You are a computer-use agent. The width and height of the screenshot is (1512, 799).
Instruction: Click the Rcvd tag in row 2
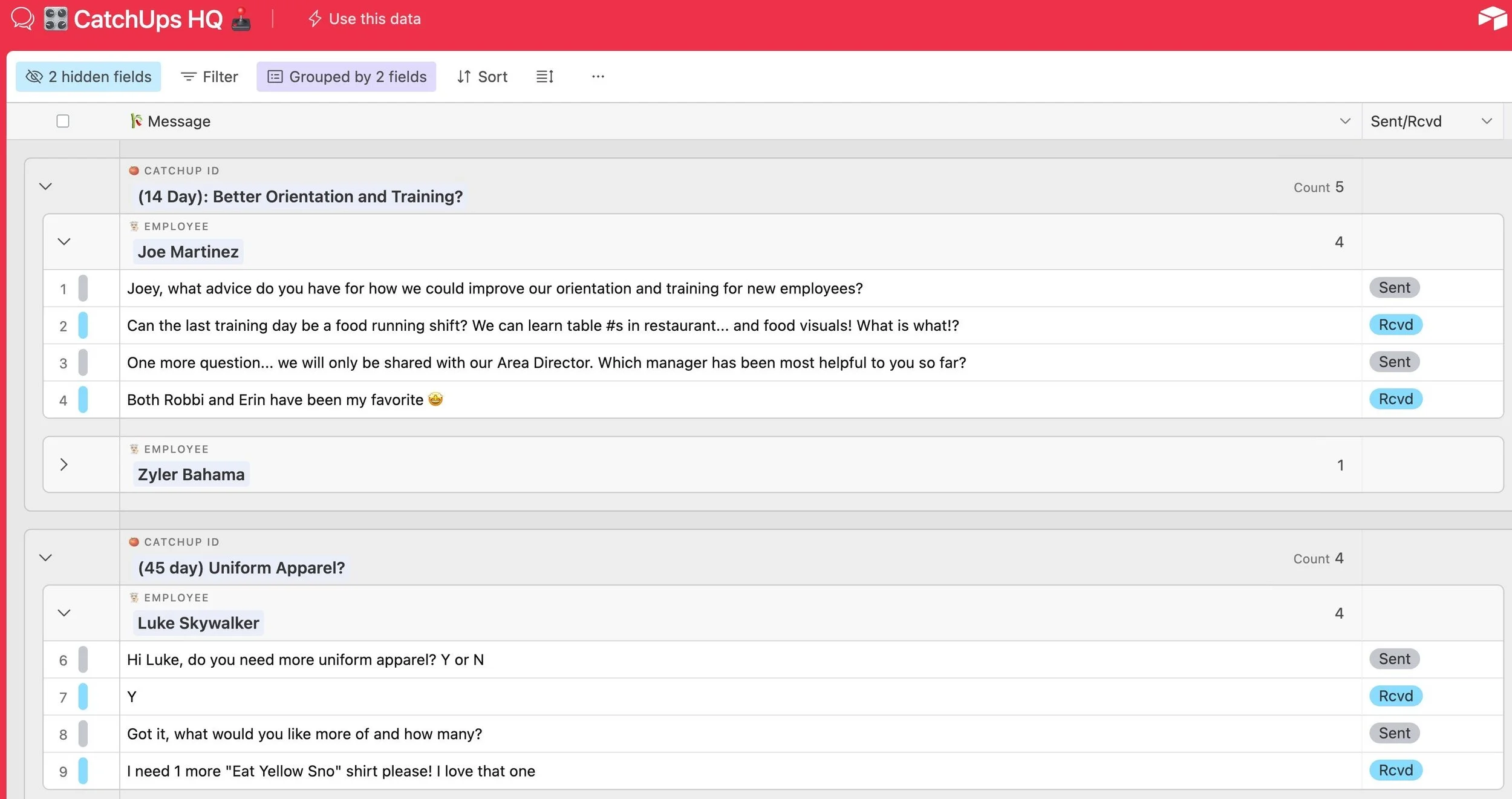tap(1395, 325)
